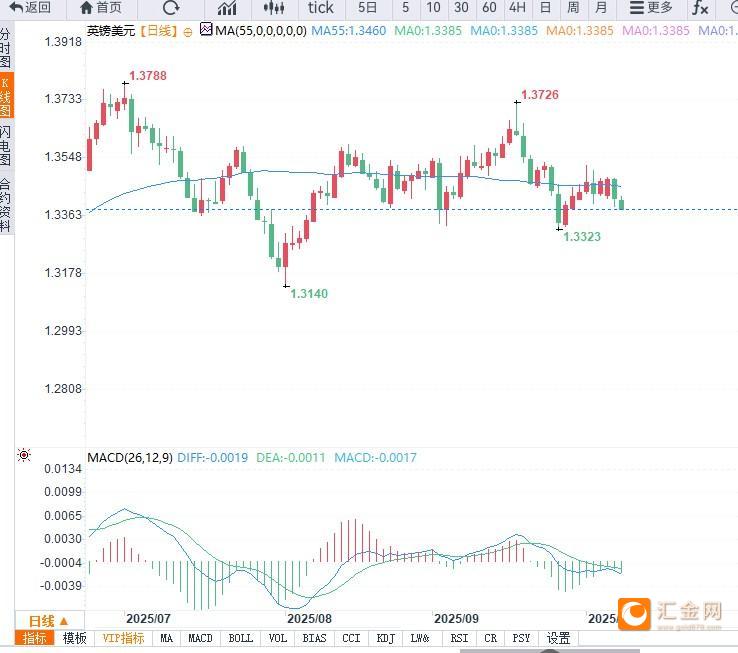Open the line chart style icon
The width and height of the screenshot is (738, 653).
(227, 8)
